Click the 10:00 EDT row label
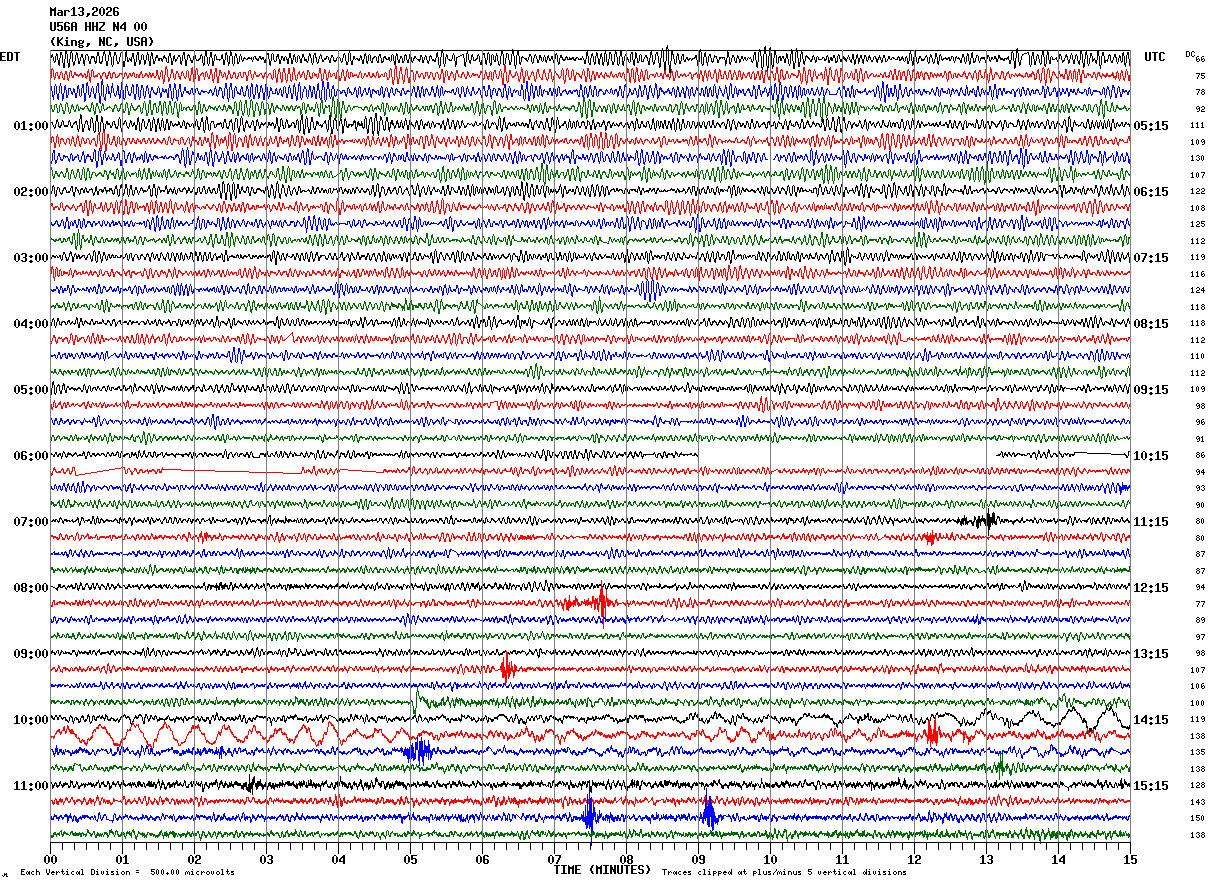Viewport: 1210px width, 886px height. (31, 720)
